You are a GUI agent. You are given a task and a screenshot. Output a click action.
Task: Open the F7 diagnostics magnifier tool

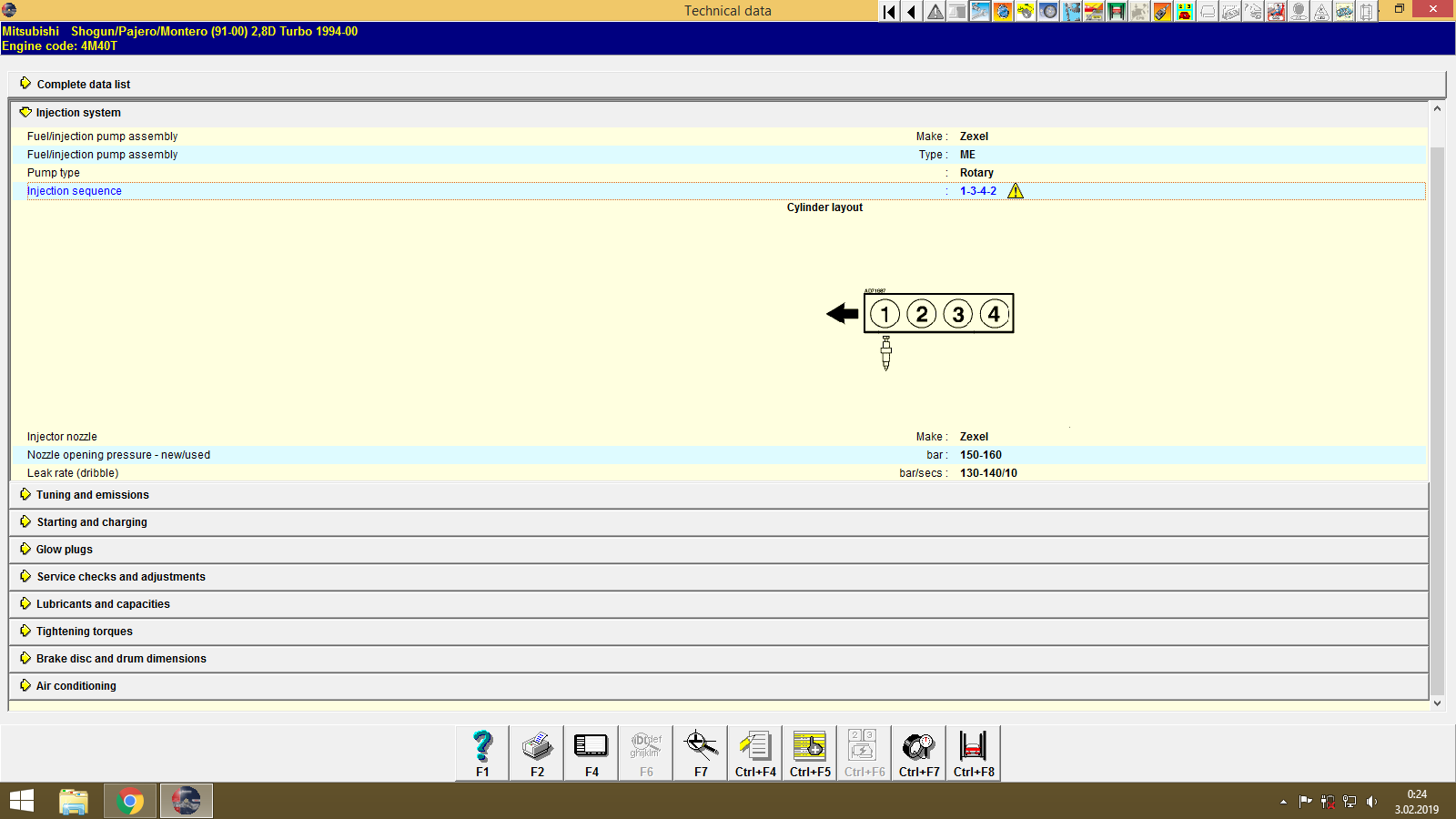click(x=700, y=746)
